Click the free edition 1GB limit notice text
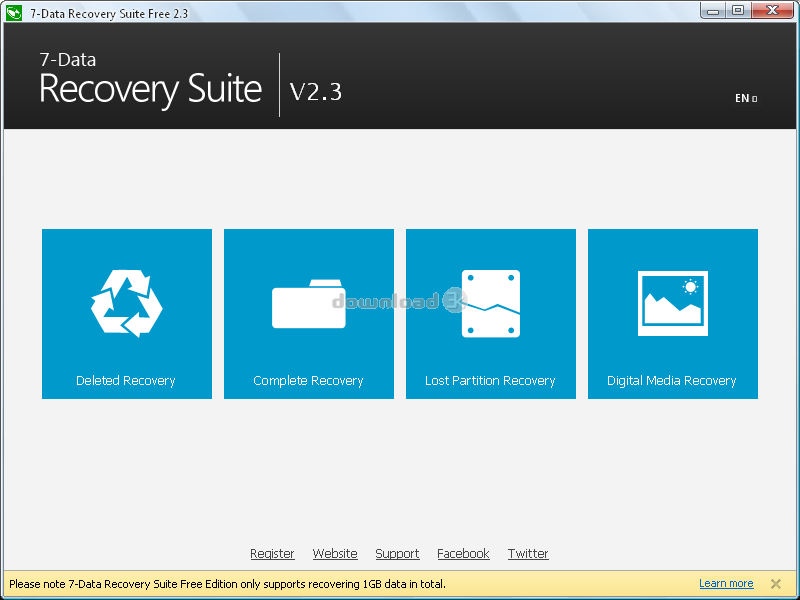The height and width of the screenshot is (600, 800). pyautogui.click(x=228, y=584)
